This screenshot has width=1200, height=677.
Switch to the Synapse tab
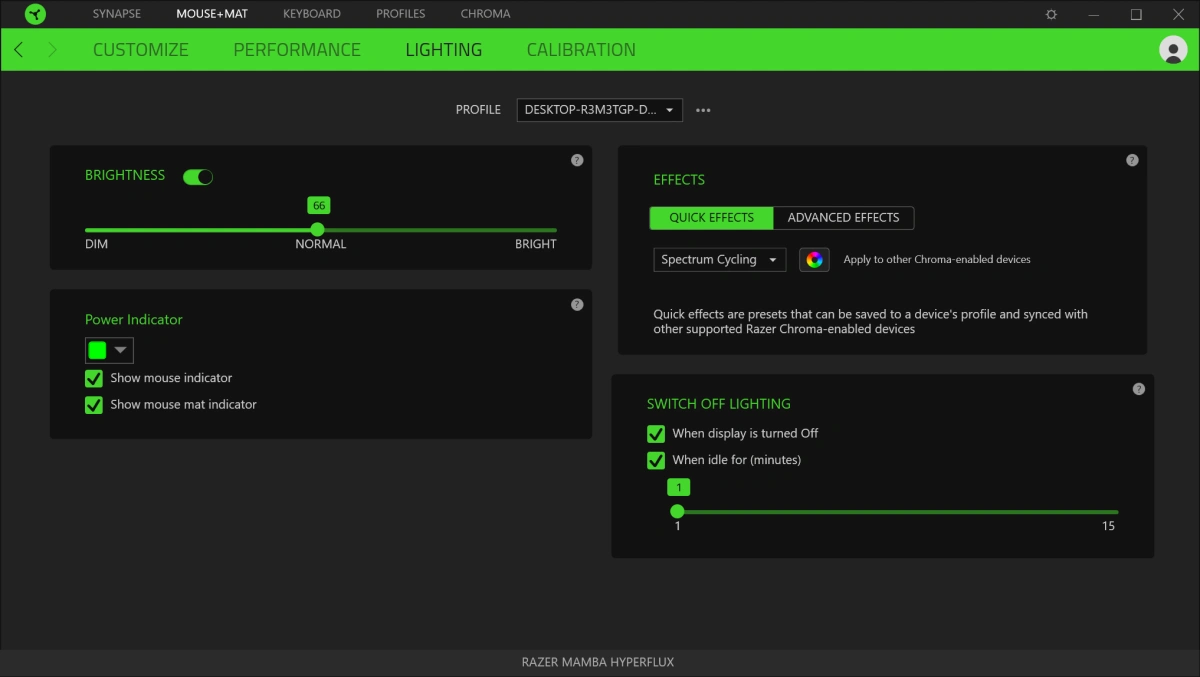point(117,14)
